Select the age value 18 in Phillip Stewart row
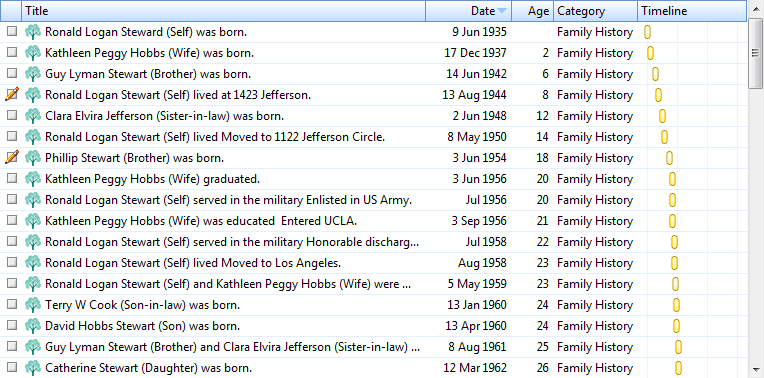This screenshot has width=764, height=378. click(x=542, y=158)
